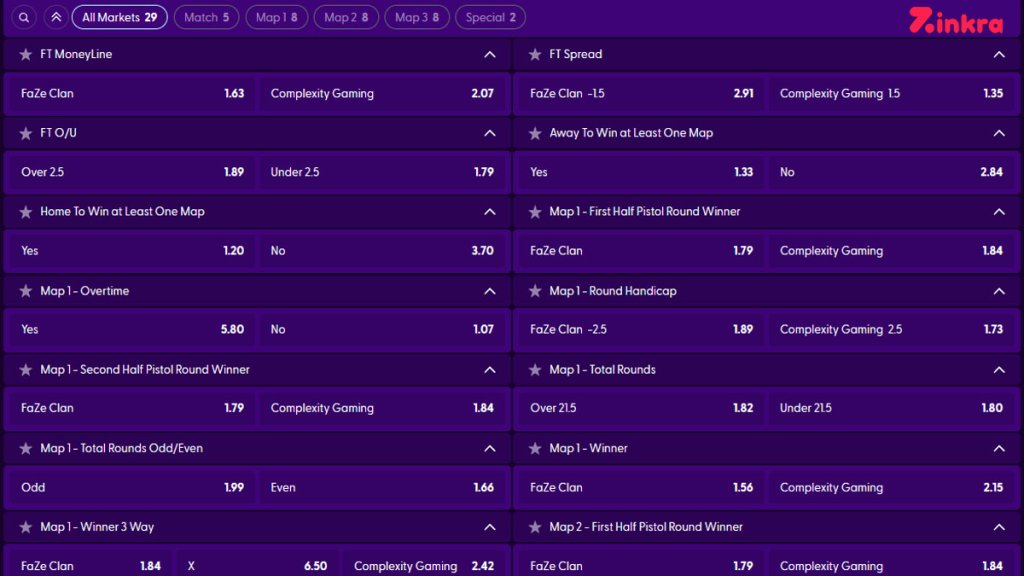Collapse Map 1 - Round Handicap section
This screenshot has height=576, width=1024.
tap(999, 291)
